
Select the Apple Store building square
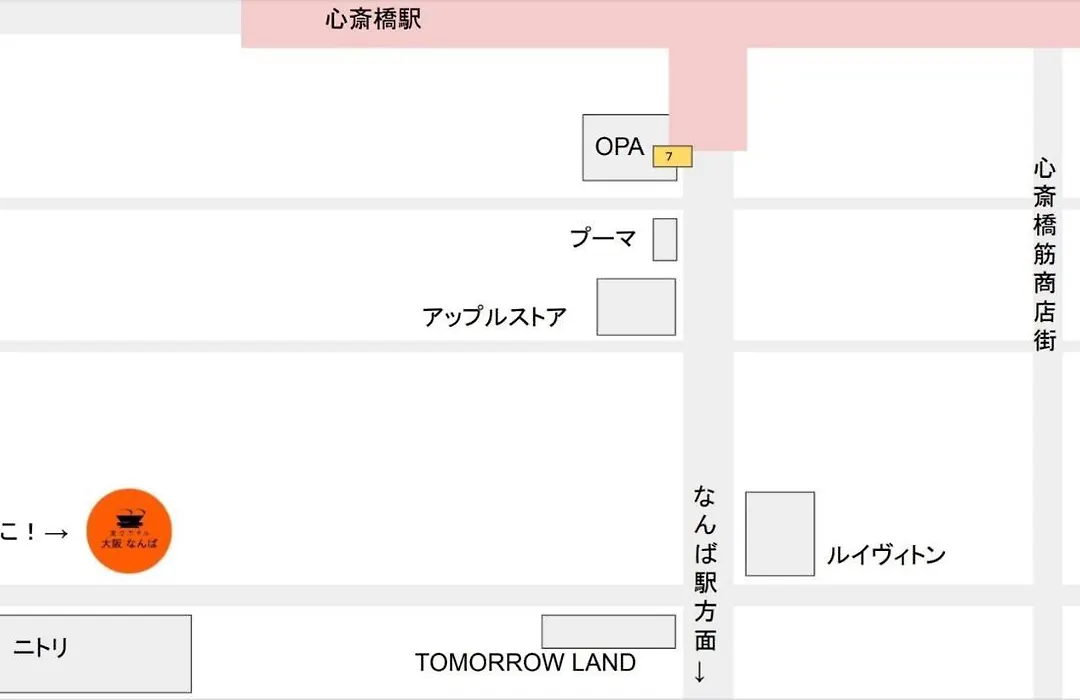(x=636, y=307)
